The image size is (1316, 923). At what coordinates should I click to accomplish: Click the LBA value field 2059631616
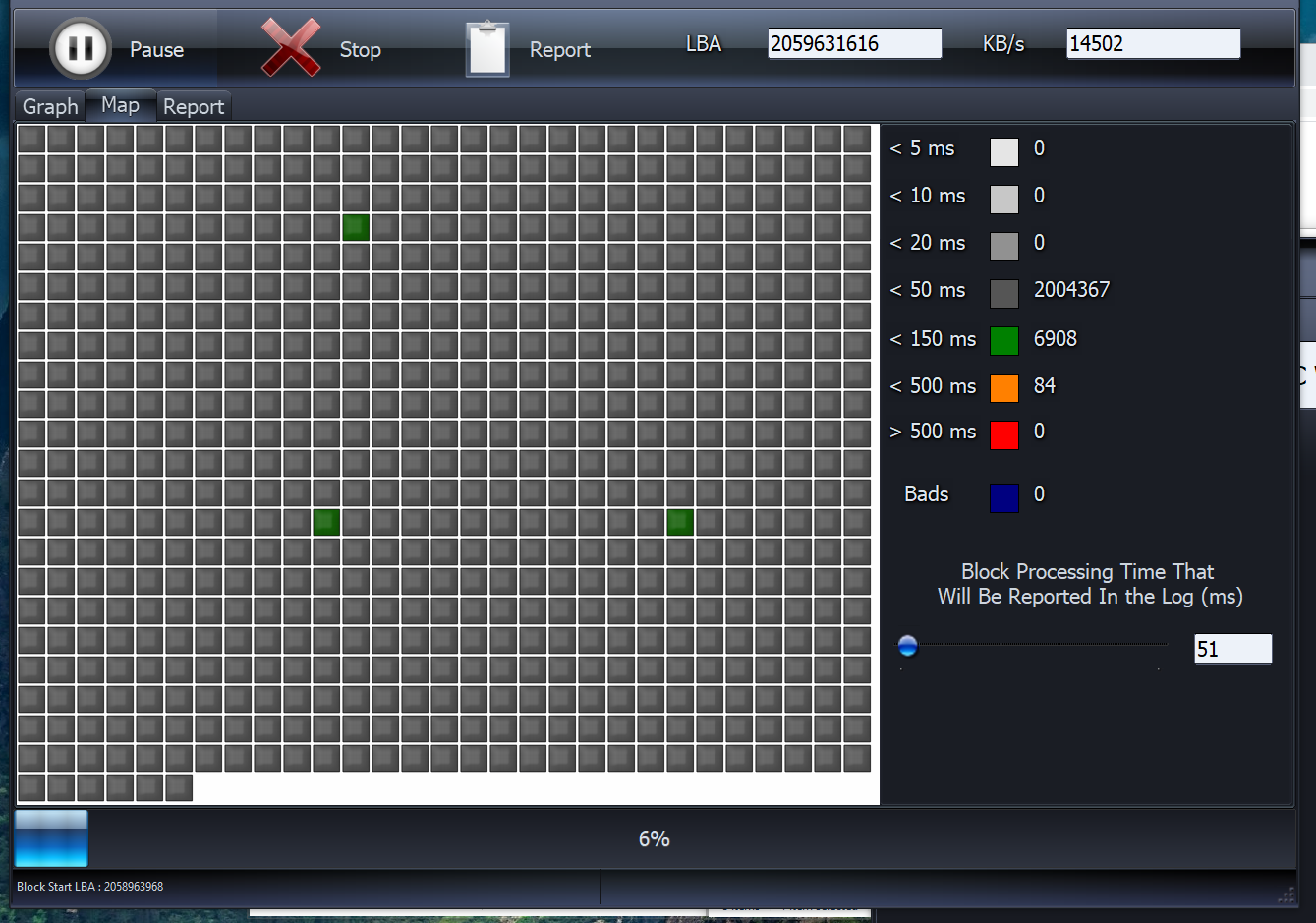click(x=854, y=43)
